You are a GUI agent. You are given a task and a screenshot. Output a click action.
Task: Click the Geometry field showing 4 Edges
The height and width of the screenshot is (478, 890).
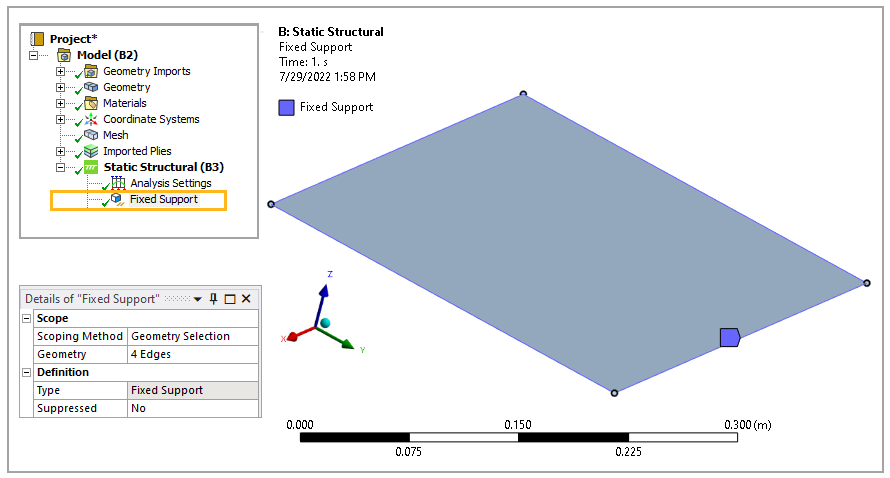tap(193, 354)
